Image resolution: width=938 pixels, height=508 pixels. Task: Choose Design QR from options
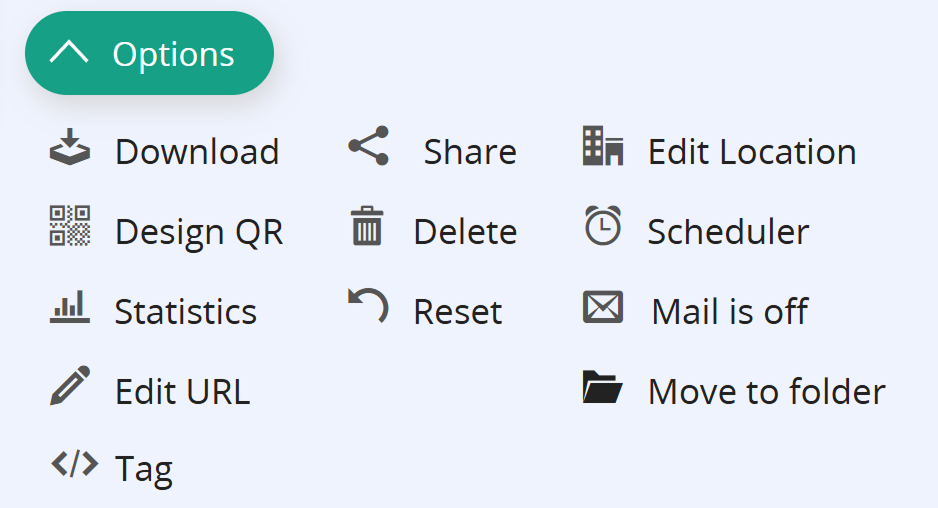199,232
